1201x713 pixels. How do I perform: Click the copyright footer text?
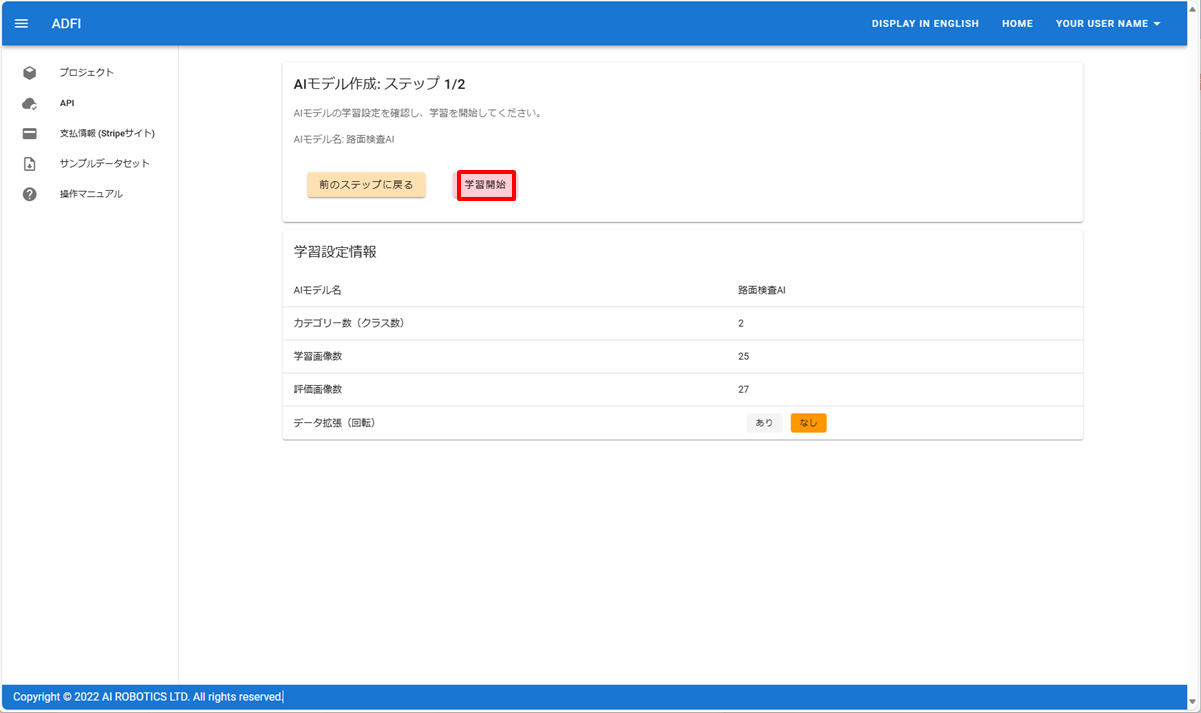[148, 697]
